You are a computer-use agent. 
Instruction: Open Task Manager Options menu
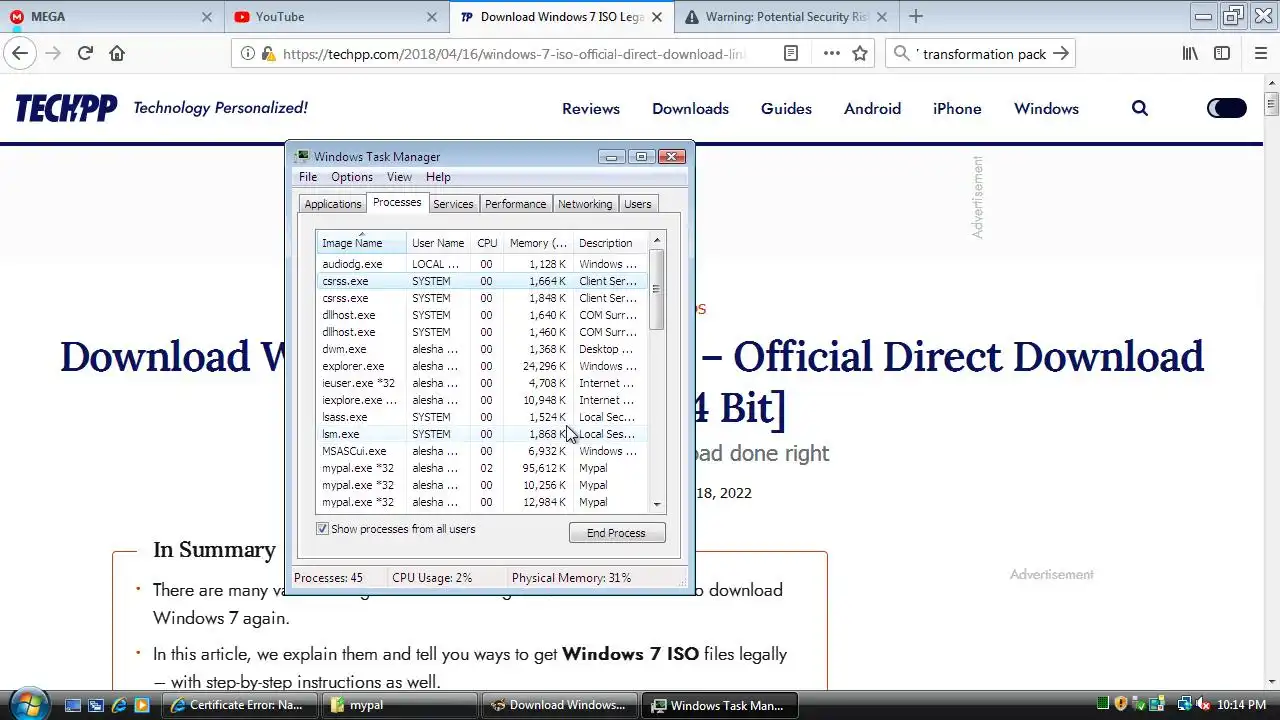[352, 177]
